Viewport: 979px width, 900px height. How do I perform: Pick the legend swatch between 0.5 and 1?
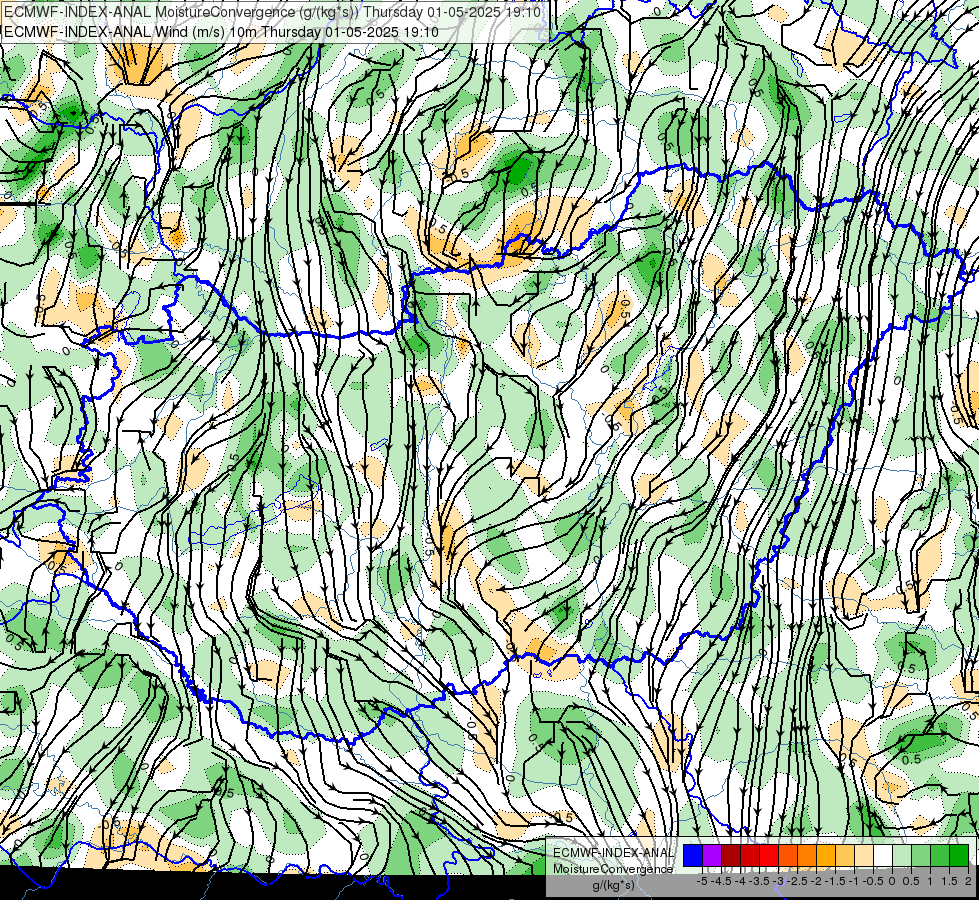(921, 856)
